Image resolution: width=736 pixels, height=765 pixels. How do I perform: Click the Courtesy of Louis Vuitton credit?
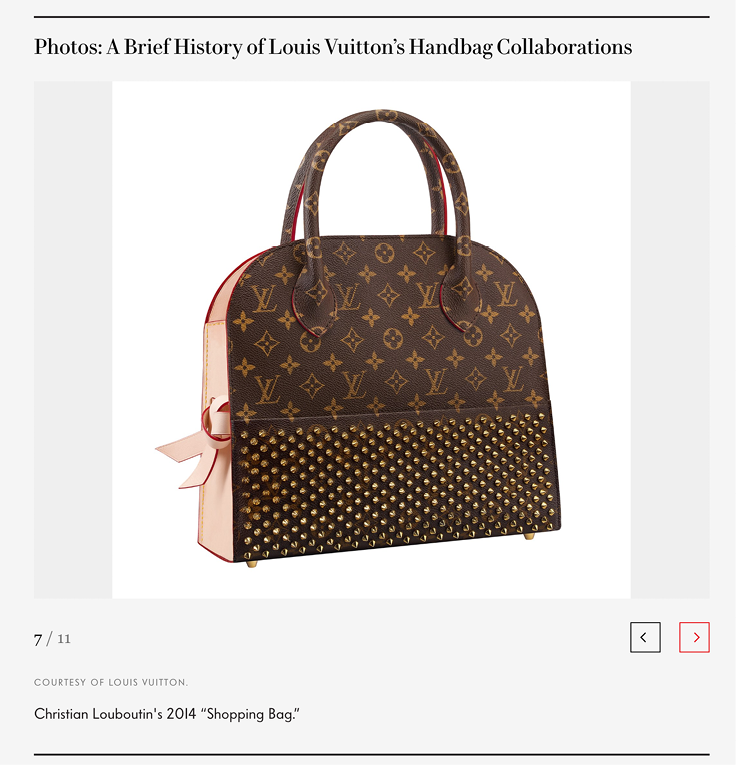point(111,683)
